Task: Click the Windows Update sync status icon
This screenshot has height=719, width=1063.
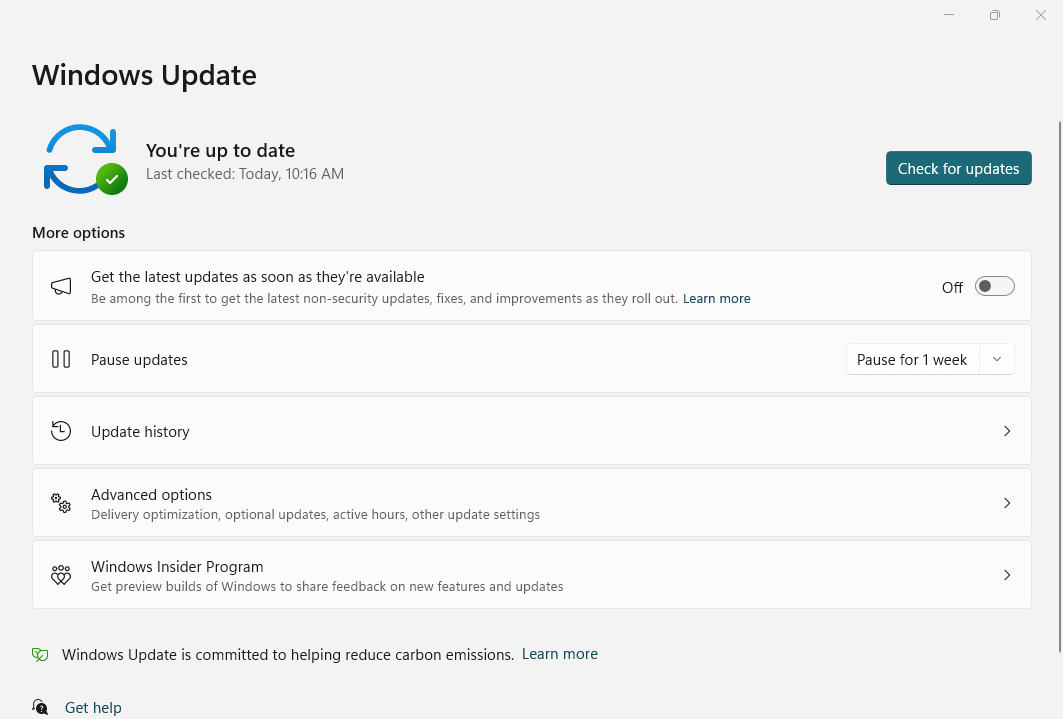Action: (85, 160)
